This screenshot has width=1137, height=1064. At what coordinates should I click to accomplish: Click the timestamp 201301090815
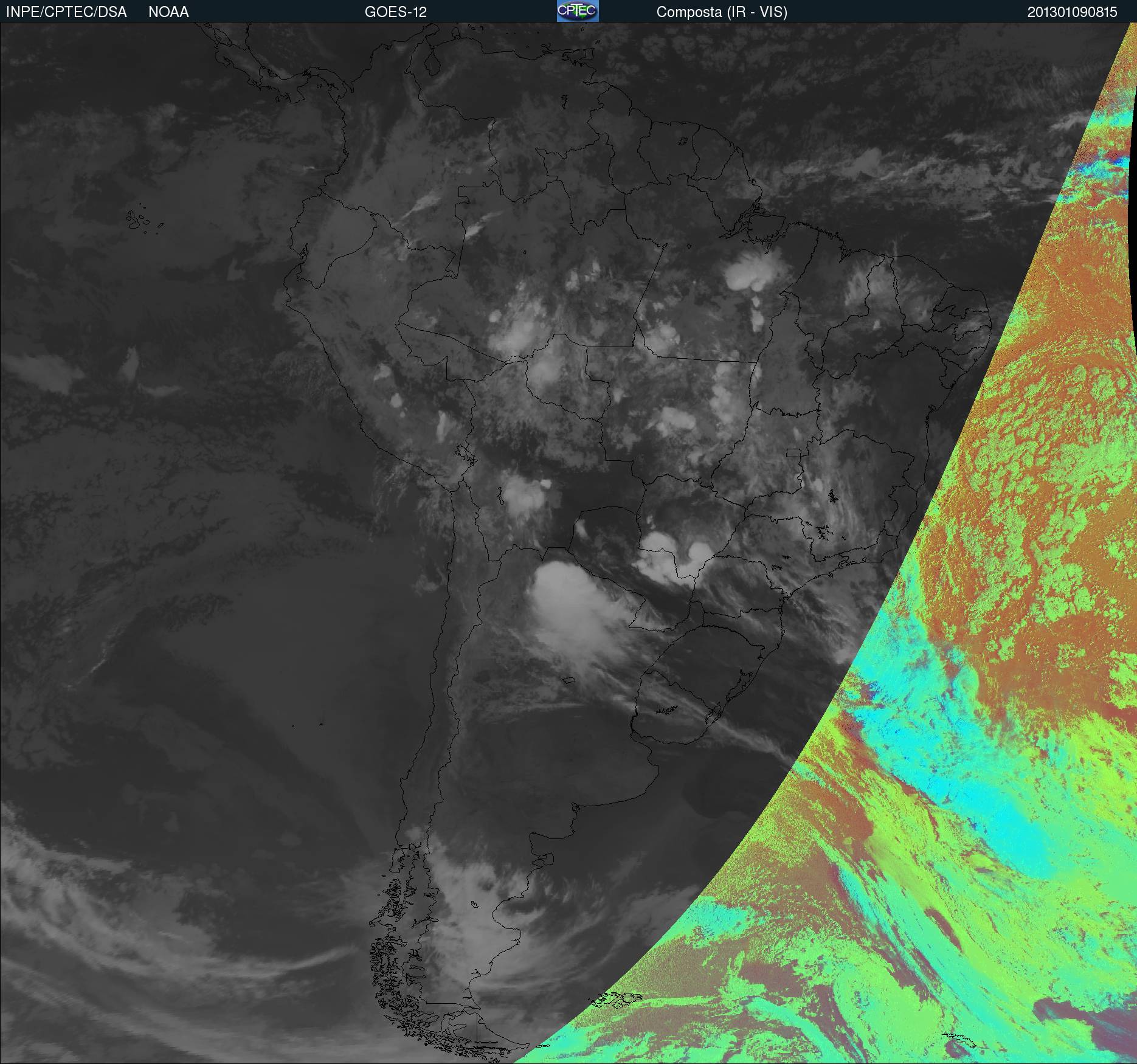click(1073, 12)
